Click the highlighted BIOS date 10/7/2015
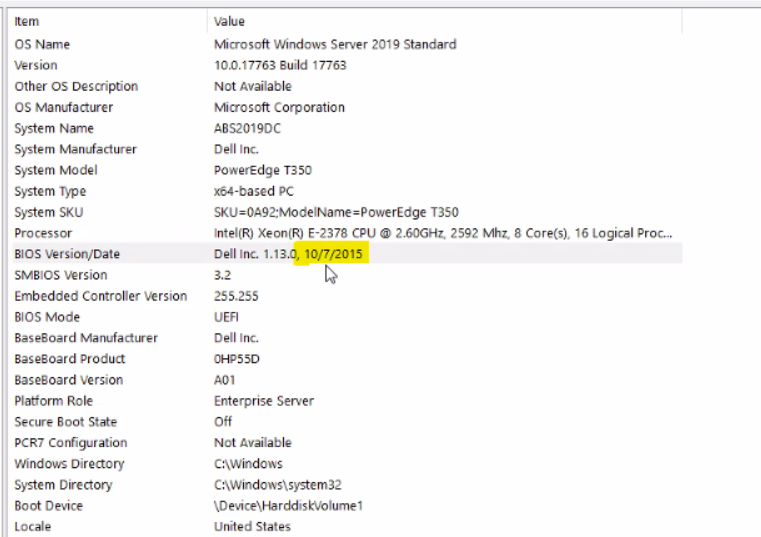The height and width of the screenshot is (537, 761). (x=334, y=254)
